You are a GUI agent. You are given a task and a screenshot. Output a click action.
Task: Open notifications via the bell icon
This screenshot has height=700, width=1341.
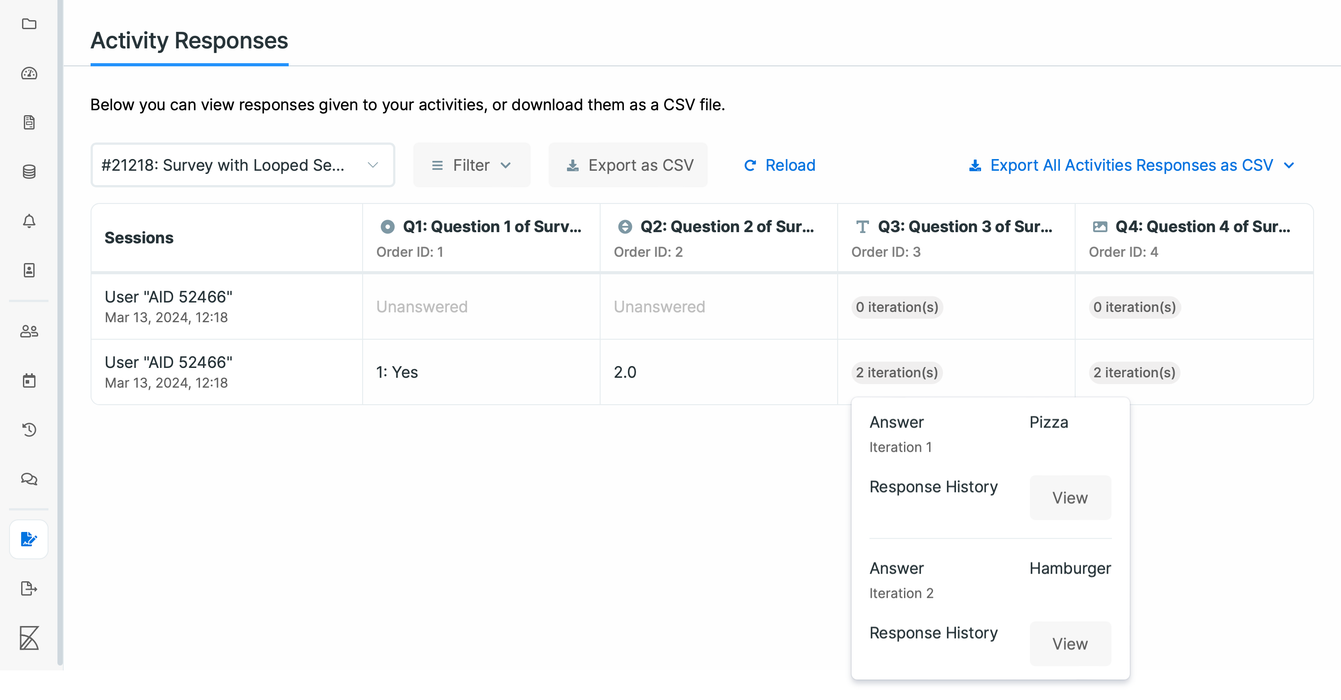[28, 221]
